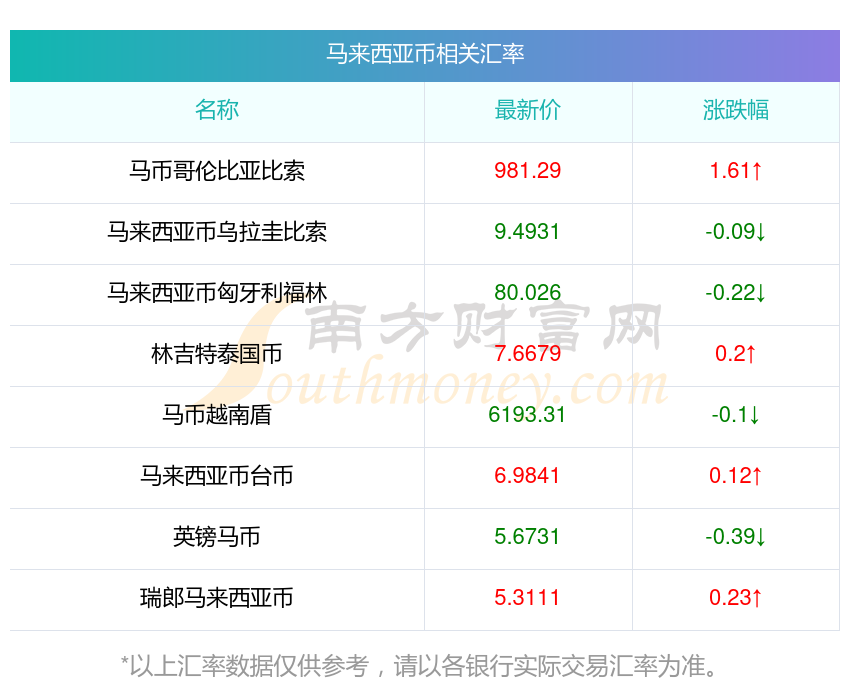Click the 涨跌幅 column header
This screenshot has height=698, width=850.
coord(736,110)
